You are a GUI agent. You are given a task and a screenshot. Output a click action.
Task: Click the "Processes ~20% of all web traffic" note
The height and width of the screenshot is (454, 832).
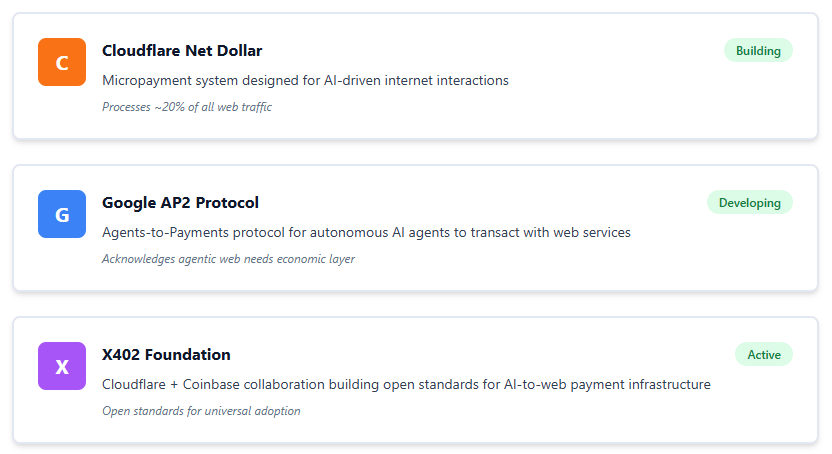point(187,107)
